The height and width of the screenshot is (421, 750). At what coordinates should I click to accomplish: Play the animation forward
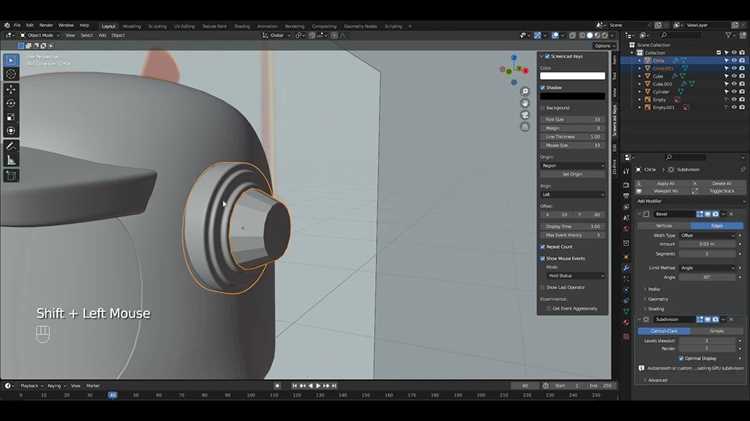[x=318, y=386]
